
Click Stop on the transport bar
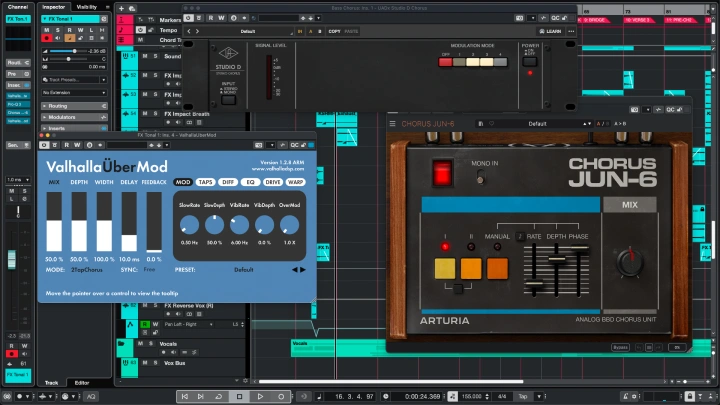[x=239, y=396]
